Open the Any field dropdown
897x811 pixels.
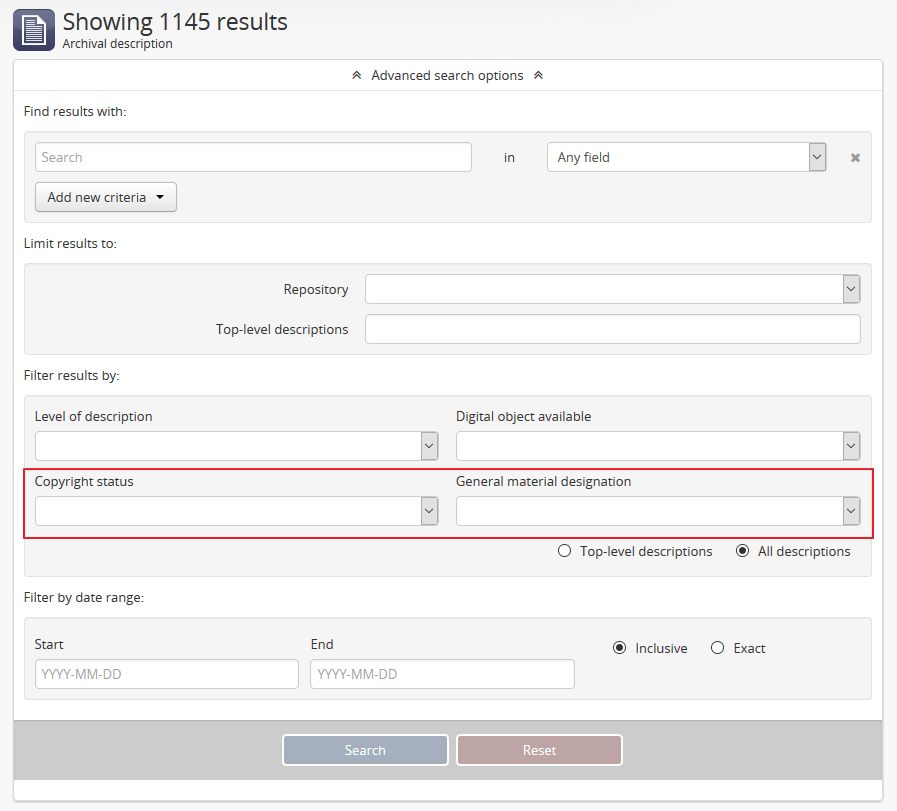click(686, 157)
